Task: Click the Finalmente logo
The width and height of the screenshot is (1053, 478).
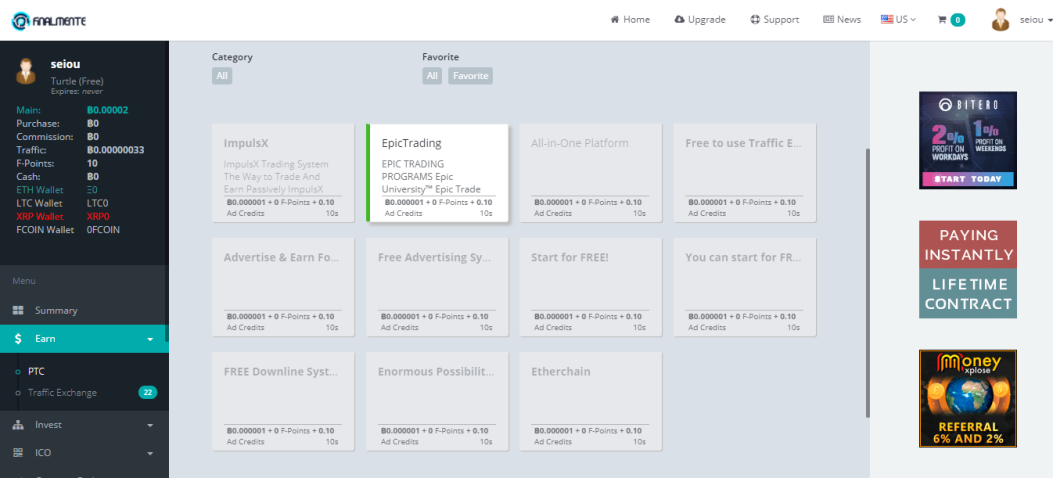Action: point(49,21)
